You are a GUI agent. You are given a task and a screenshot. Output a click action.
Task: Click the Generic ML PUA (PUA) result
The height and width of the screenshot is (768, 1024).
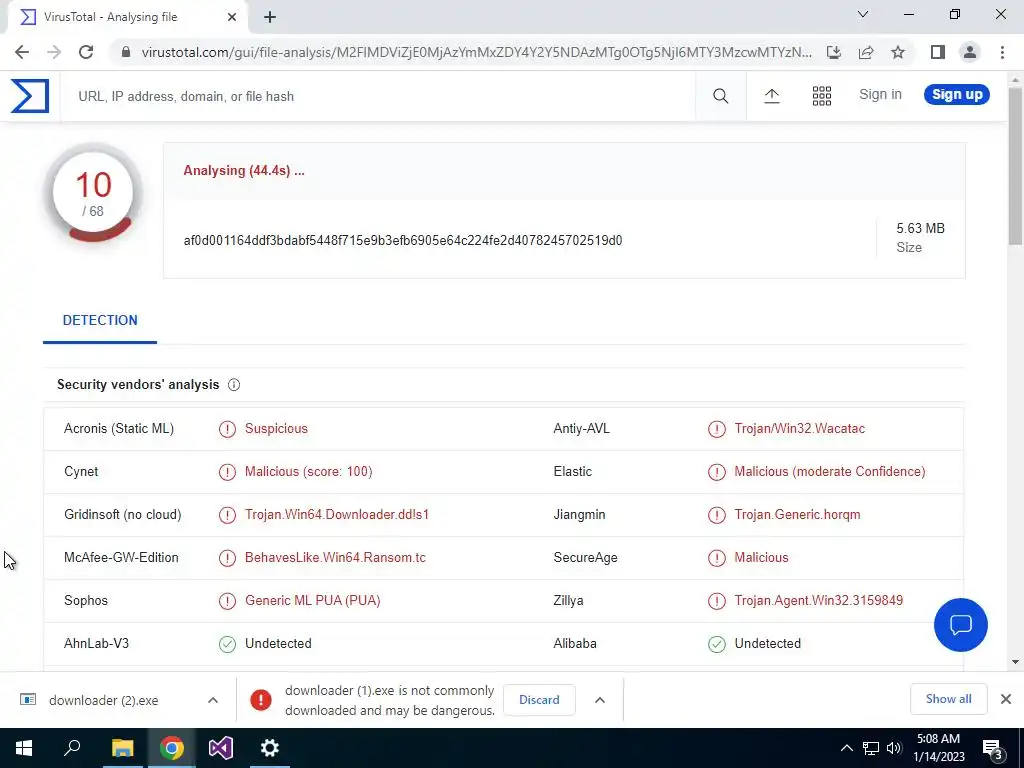pos(312,601)
